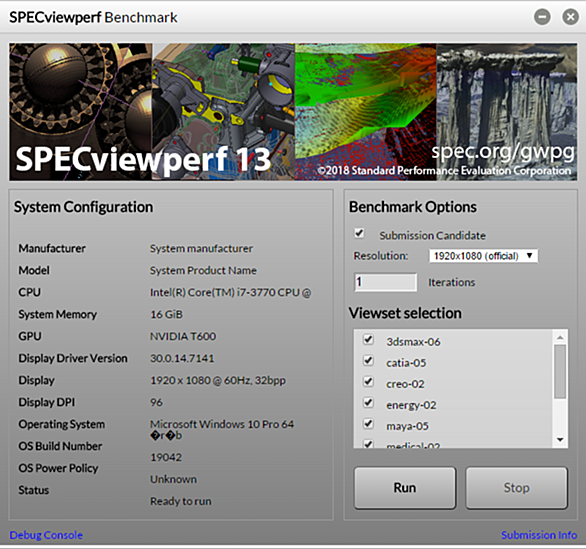Click the green terrain banner image
The width and height of the screenshot is (586, 549).
[x=366, y=112]
